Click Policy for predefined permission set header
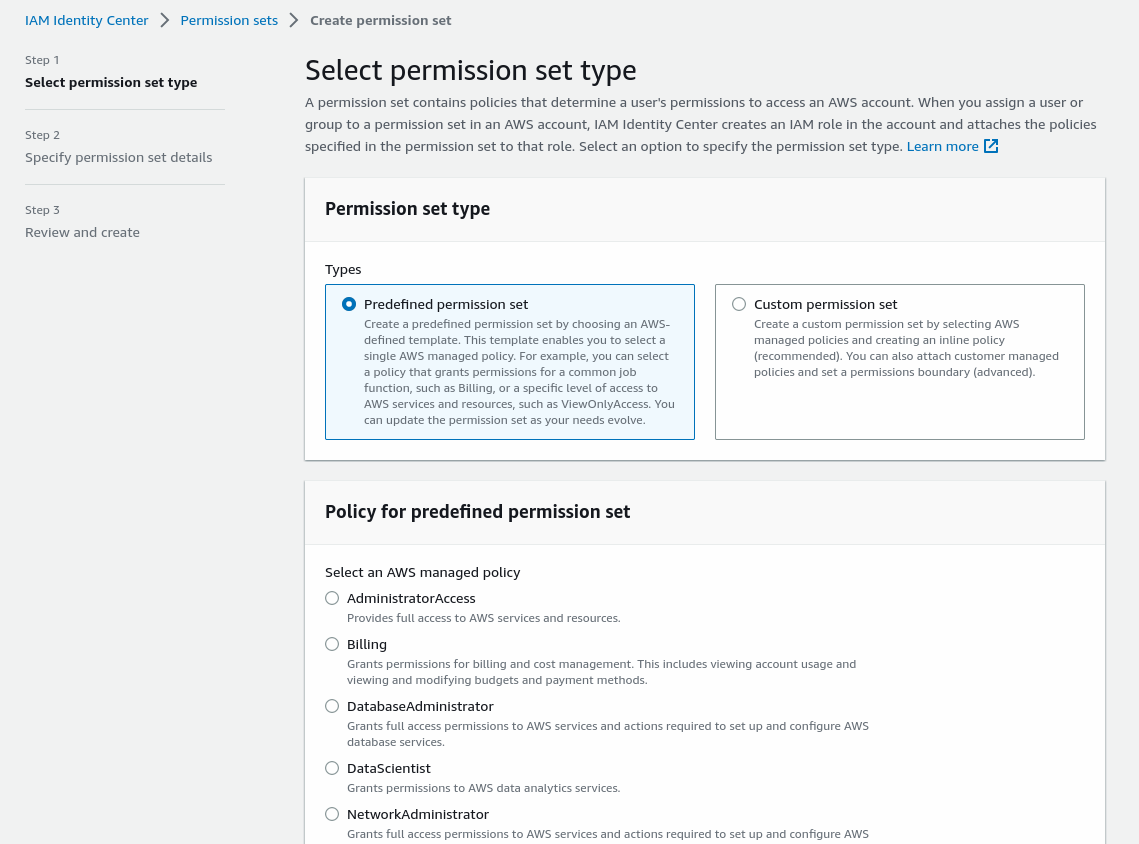 (x=477, y=512)
